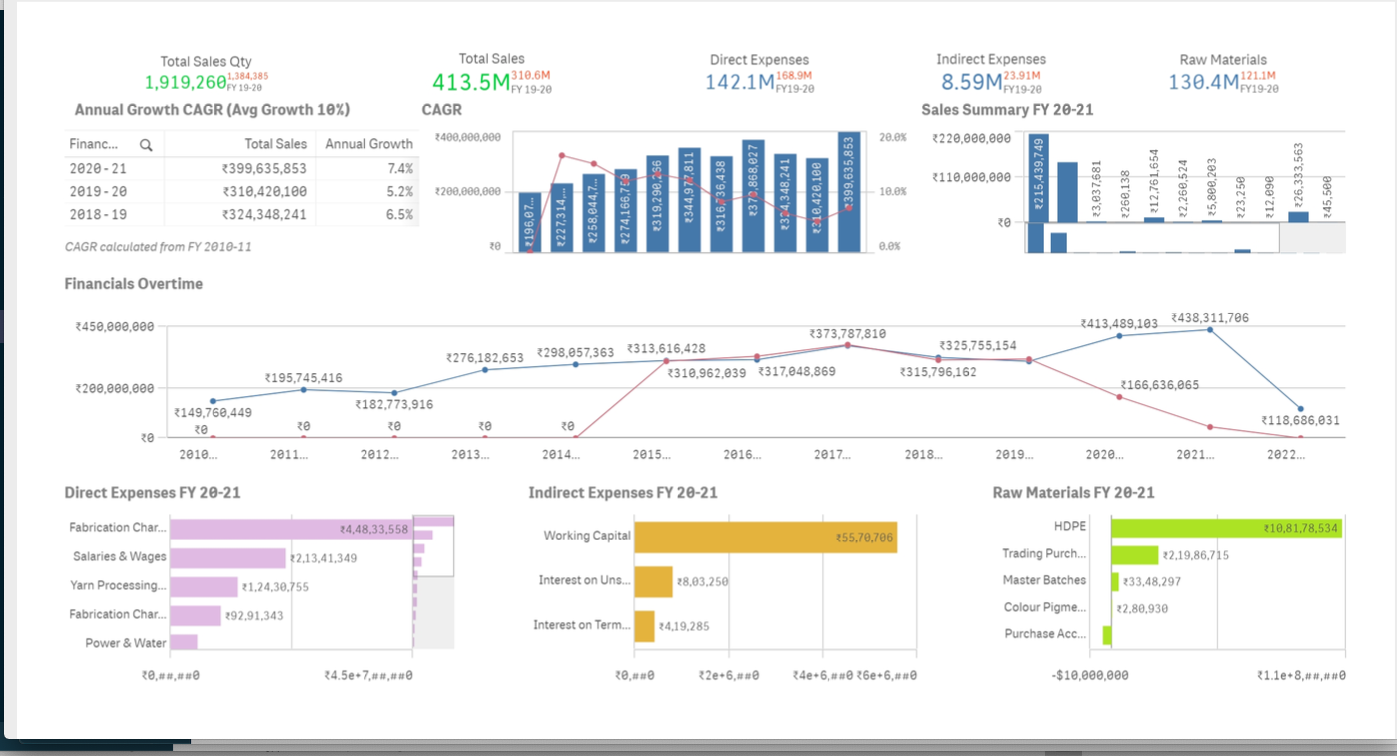1397x756 pixels.
Task: Click the ₹149,760,449 point at 2010
Action: tap(212, 401)
